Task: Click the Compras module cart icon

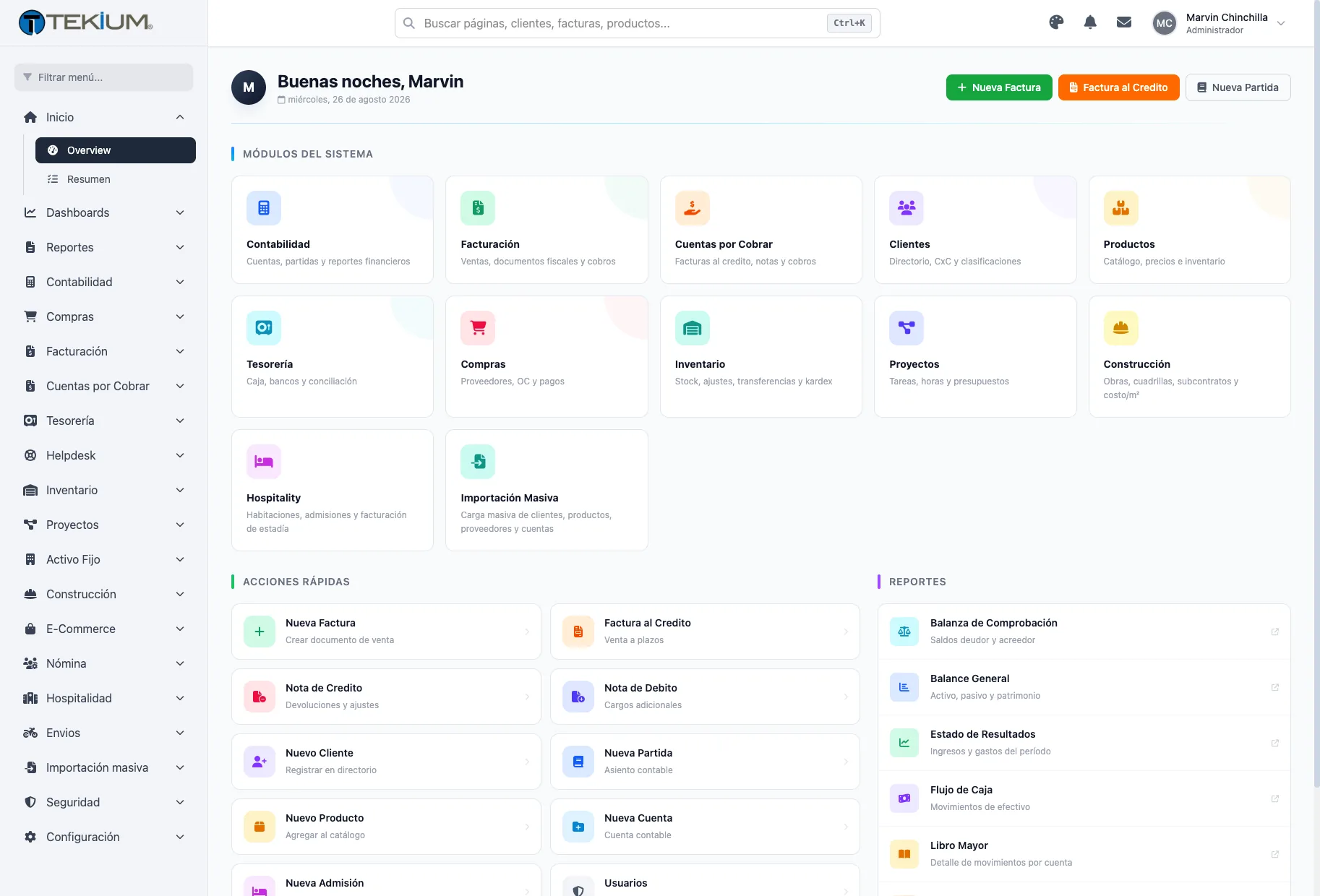Action: 478,328
